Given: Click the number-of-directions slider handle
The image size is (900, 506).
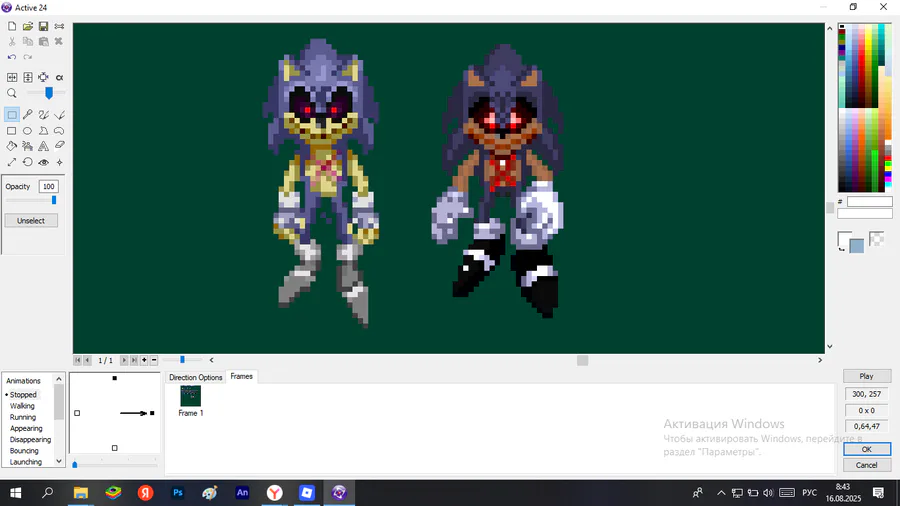Looking at the screenshot, I should point(75,464).
